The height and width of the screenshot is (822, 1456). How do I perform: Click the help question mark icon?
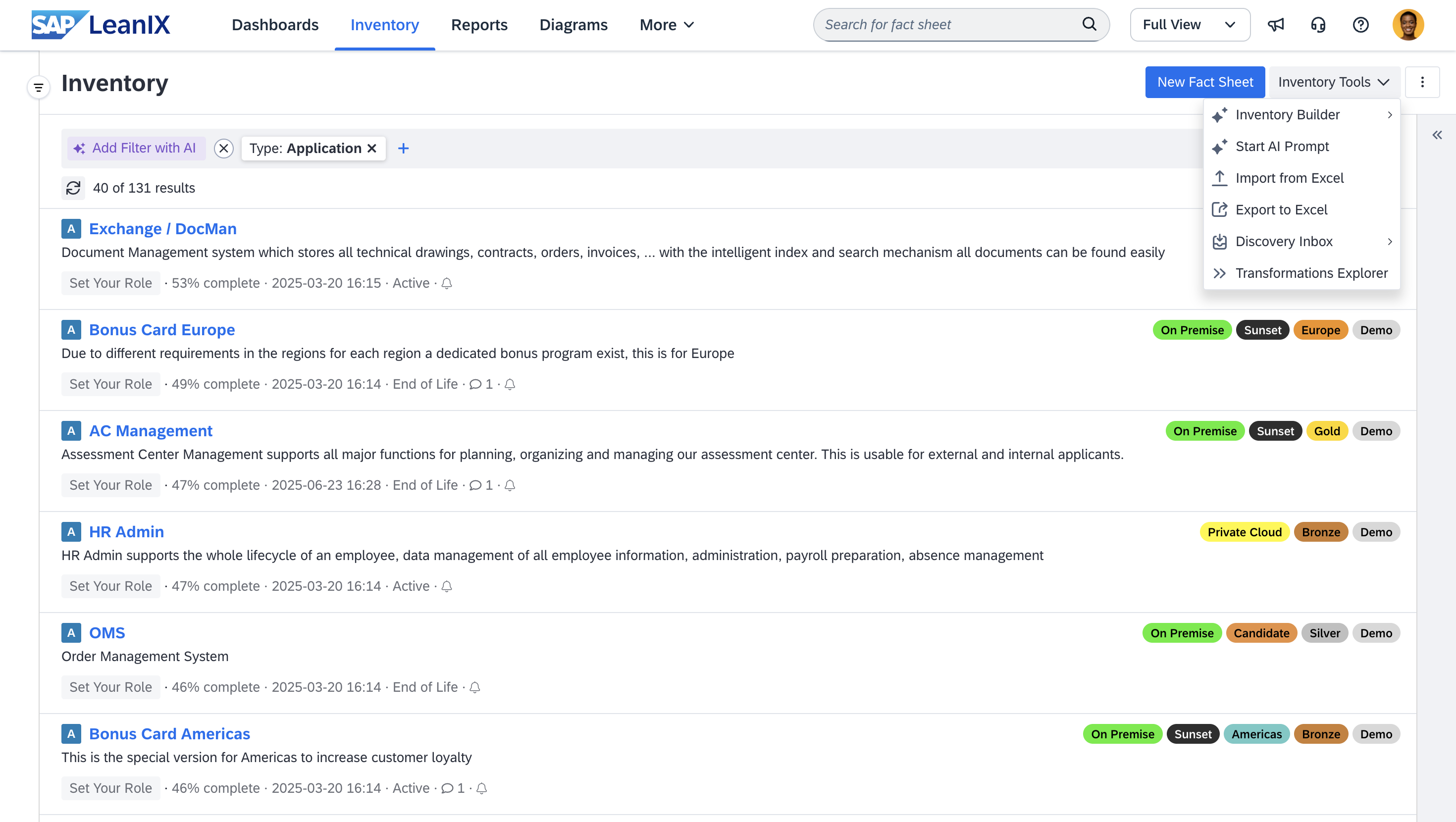coord(1360,25)
